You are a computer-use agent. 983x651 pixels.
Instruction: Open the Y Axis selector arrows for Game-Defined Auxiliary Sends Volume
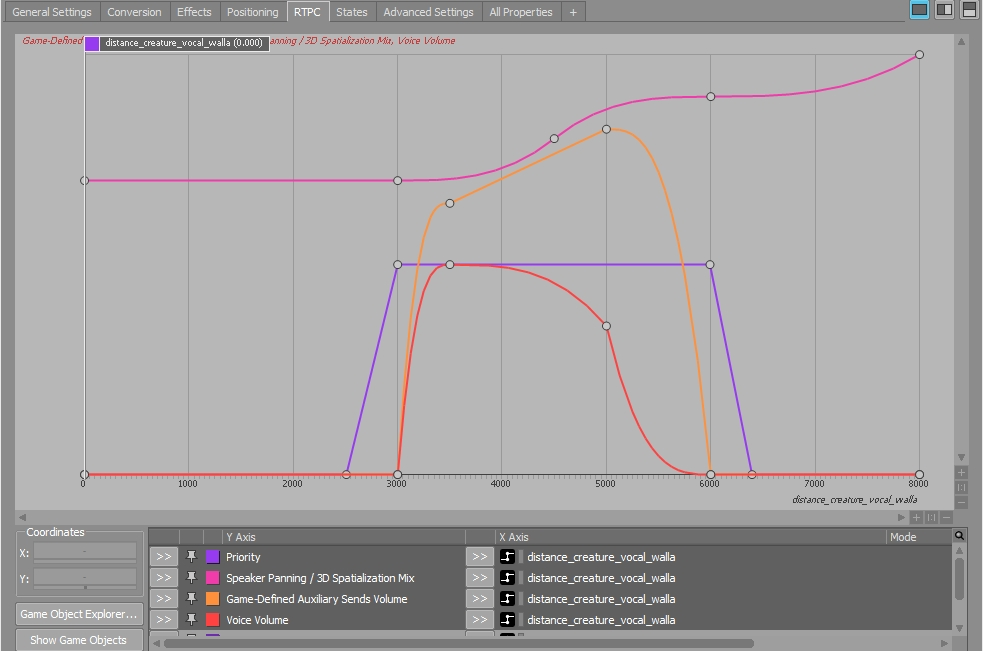[164, 598]
